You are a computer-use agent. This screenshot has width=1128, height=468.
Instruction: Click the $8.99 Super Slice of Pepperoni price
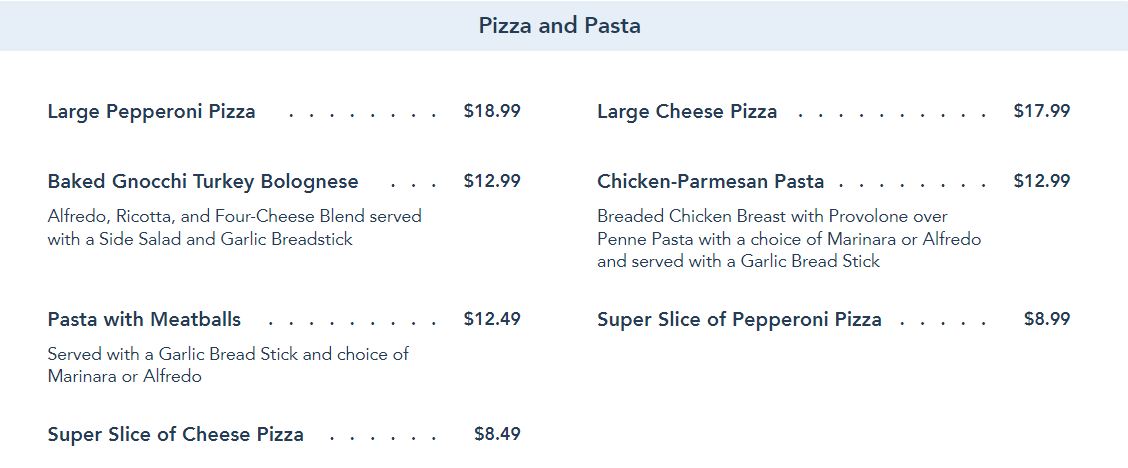[1047, 319]
